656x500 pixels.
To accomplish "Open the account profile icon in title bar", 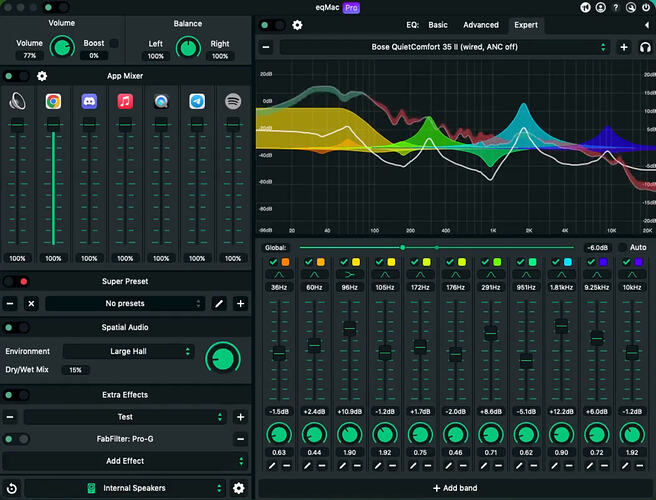I will click(600, 8).
